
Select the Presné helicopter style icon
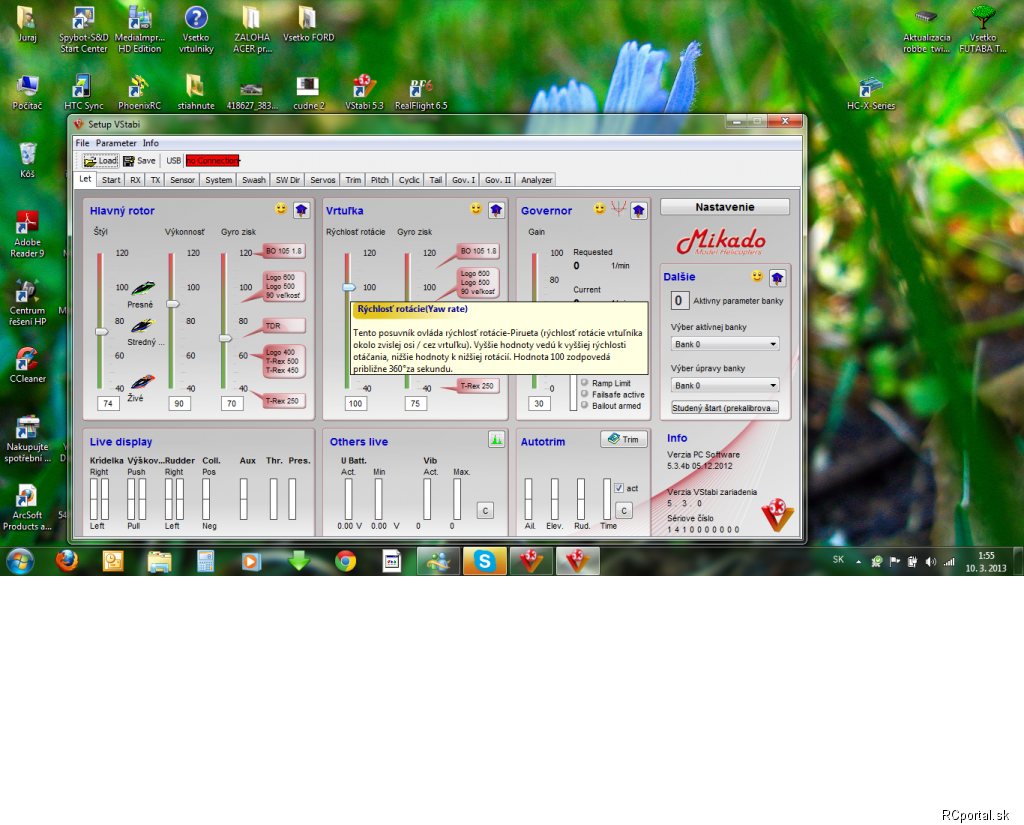(143, 288)
